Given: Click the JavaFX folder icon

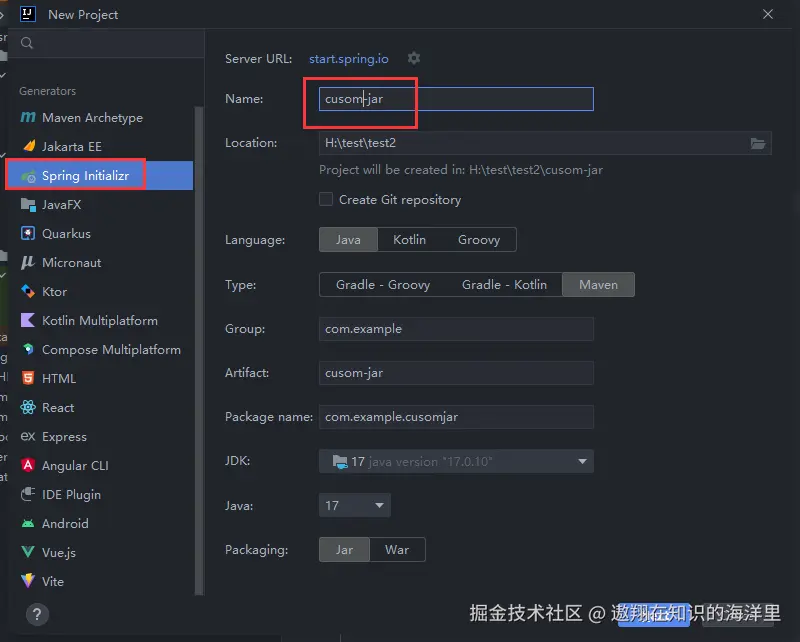Looking at the screenshot, I should click(28, 205).
